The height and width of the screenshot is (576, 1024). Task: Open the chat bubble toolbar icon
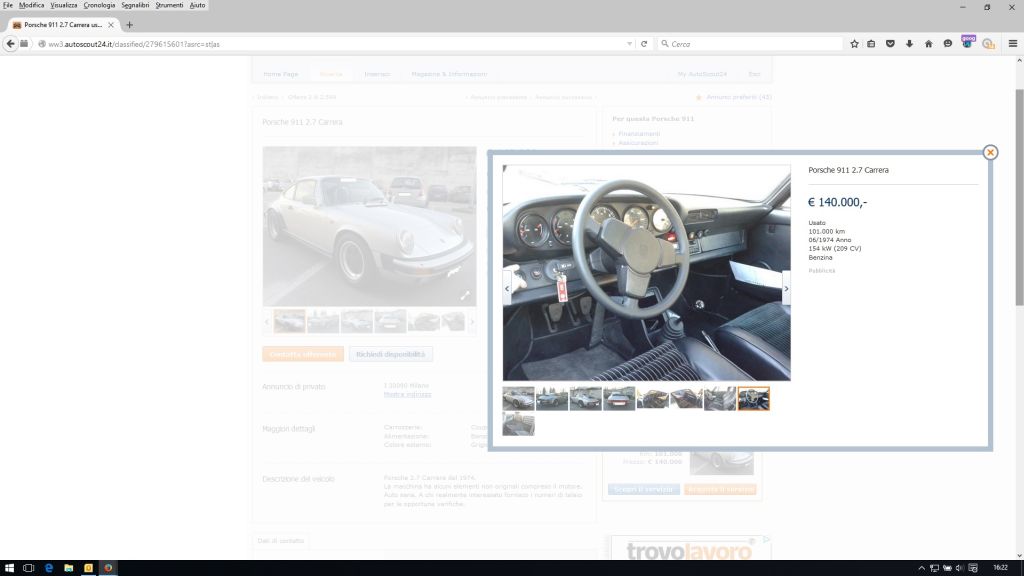pyautogui.click(x=948, y=44)
